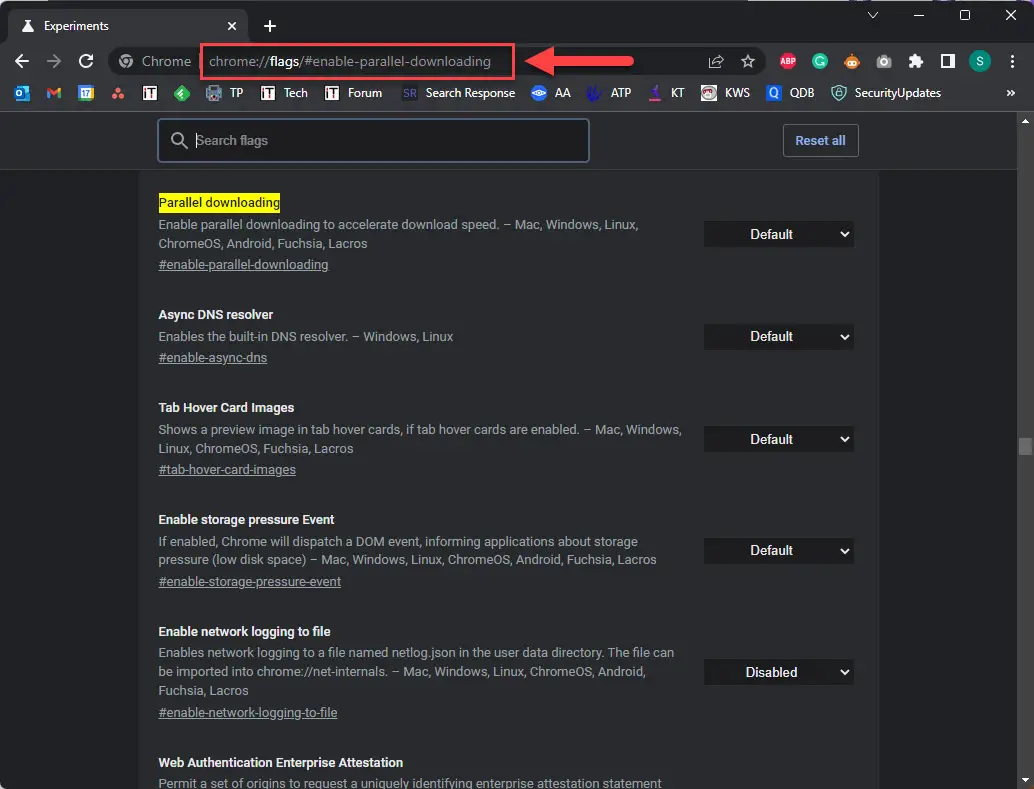The width and height of the screenshot is (1034, 789).
Task: Click the camera screenshot extension icon
Action: (x=884, y=61)
